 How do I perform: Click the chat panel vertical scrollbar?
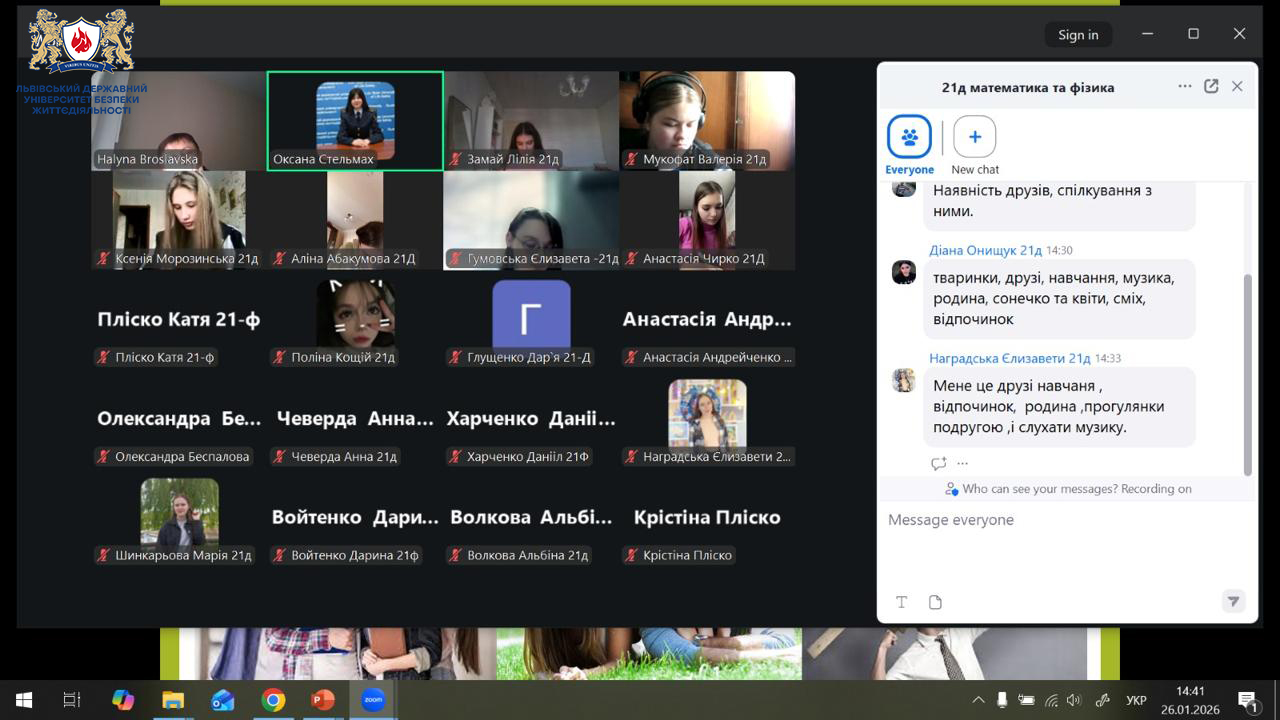click(x=1247, y=375)
